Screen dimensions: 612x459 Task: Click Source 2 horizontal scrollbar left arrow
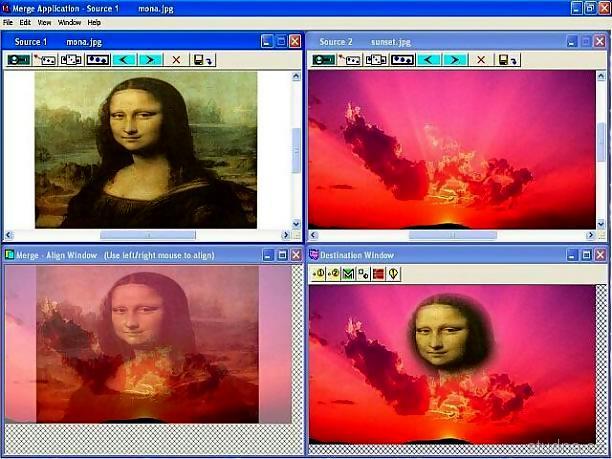313,235
